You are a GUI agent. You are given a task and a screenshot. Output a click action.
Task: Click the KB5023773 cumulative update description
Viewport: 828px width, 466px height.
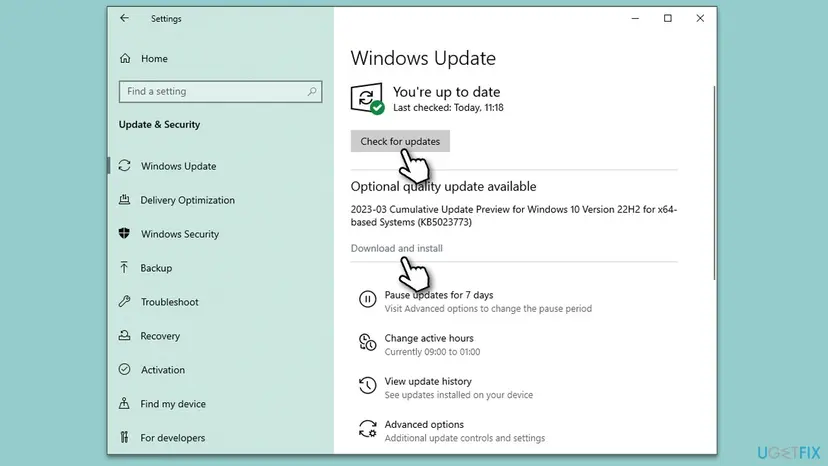(x=513, y=216)
